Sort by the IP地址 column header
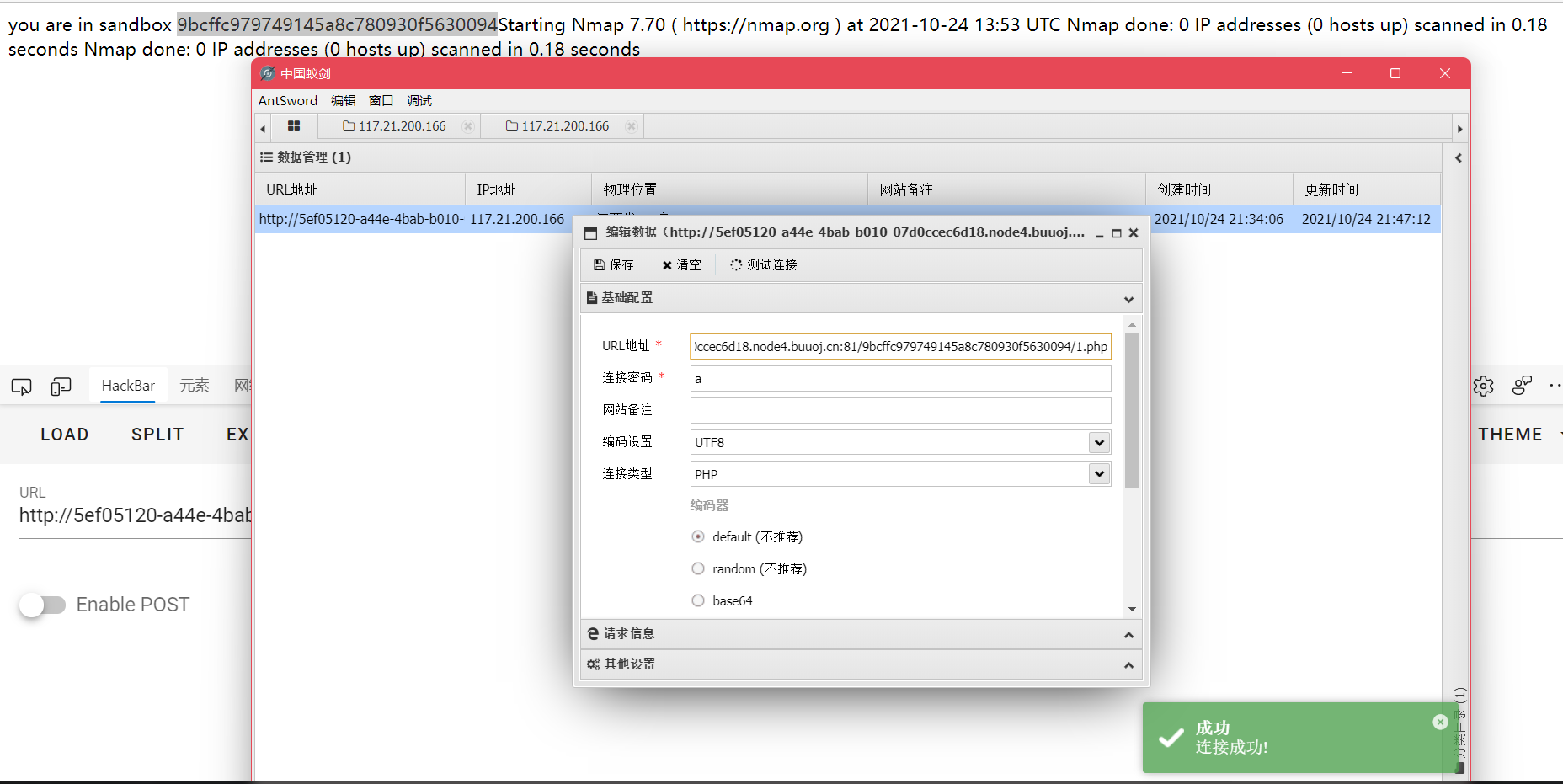 [529, 189]
